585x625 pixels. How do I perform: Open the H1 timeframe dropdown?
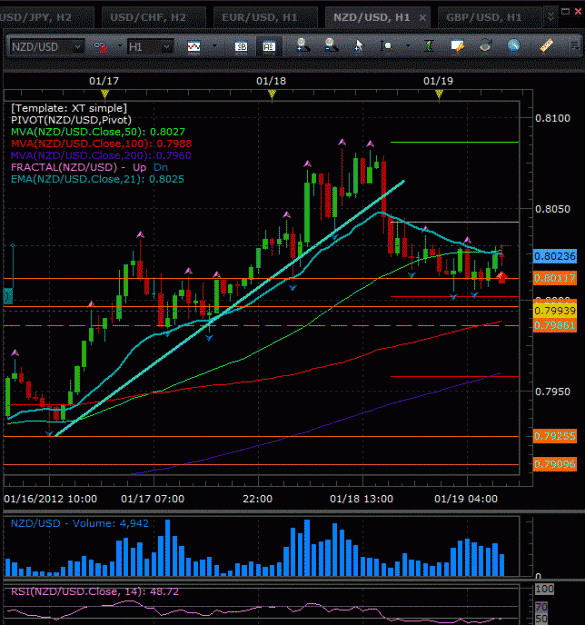click(150, 47)
